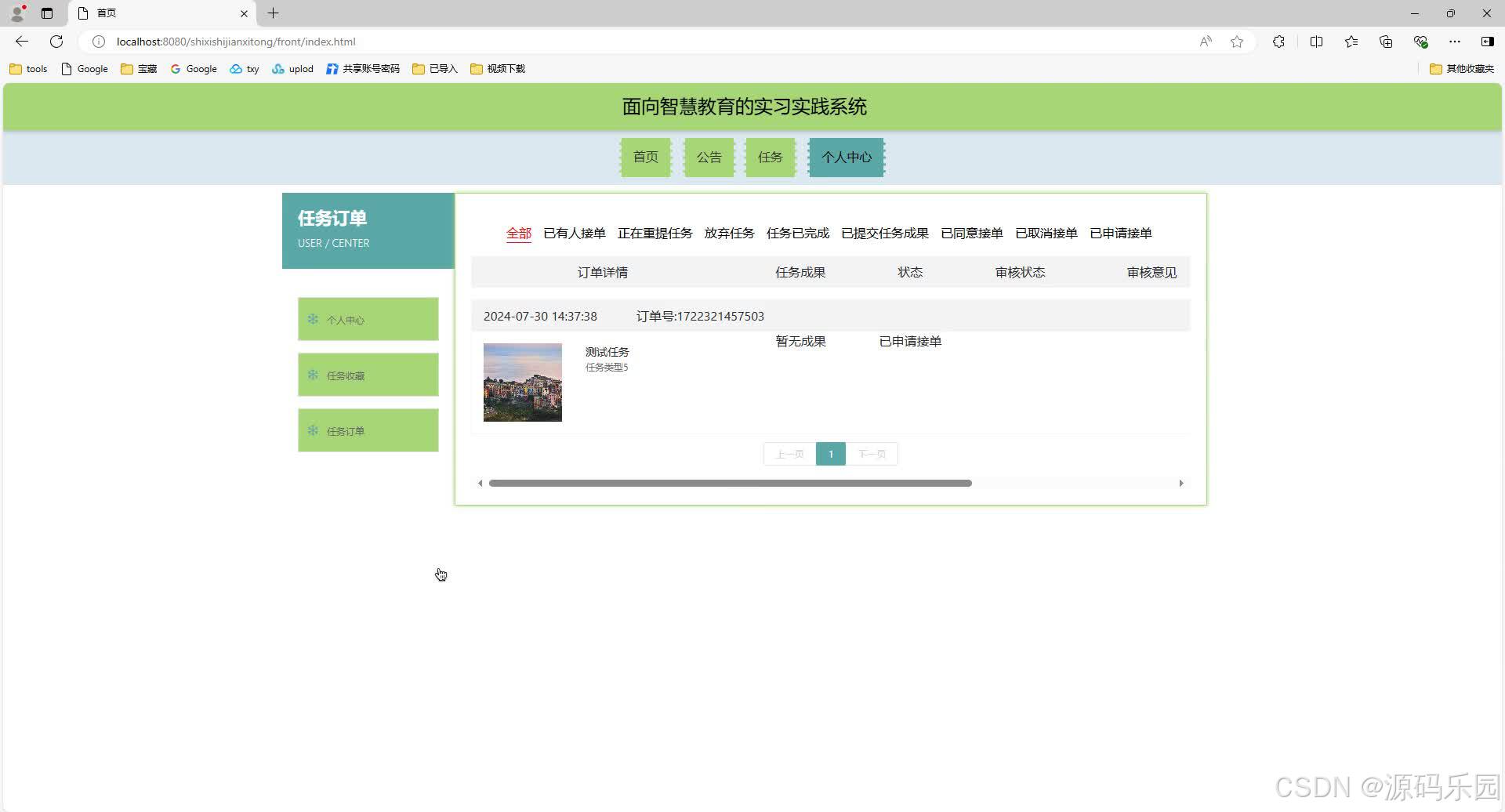Open the 已导入 bookmarks folder
Screen dimensions: 1505x812
pyautogui.click(x=434, y=69)
